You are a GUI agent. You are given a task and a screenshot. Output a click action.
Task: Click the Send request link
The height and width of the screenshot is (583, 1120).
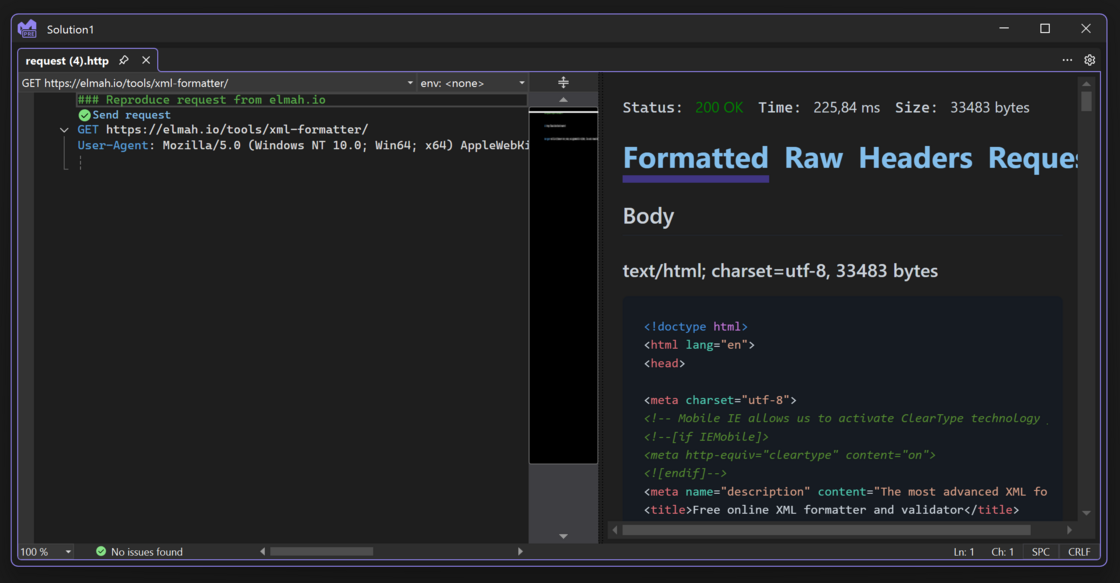coord(131,115)
